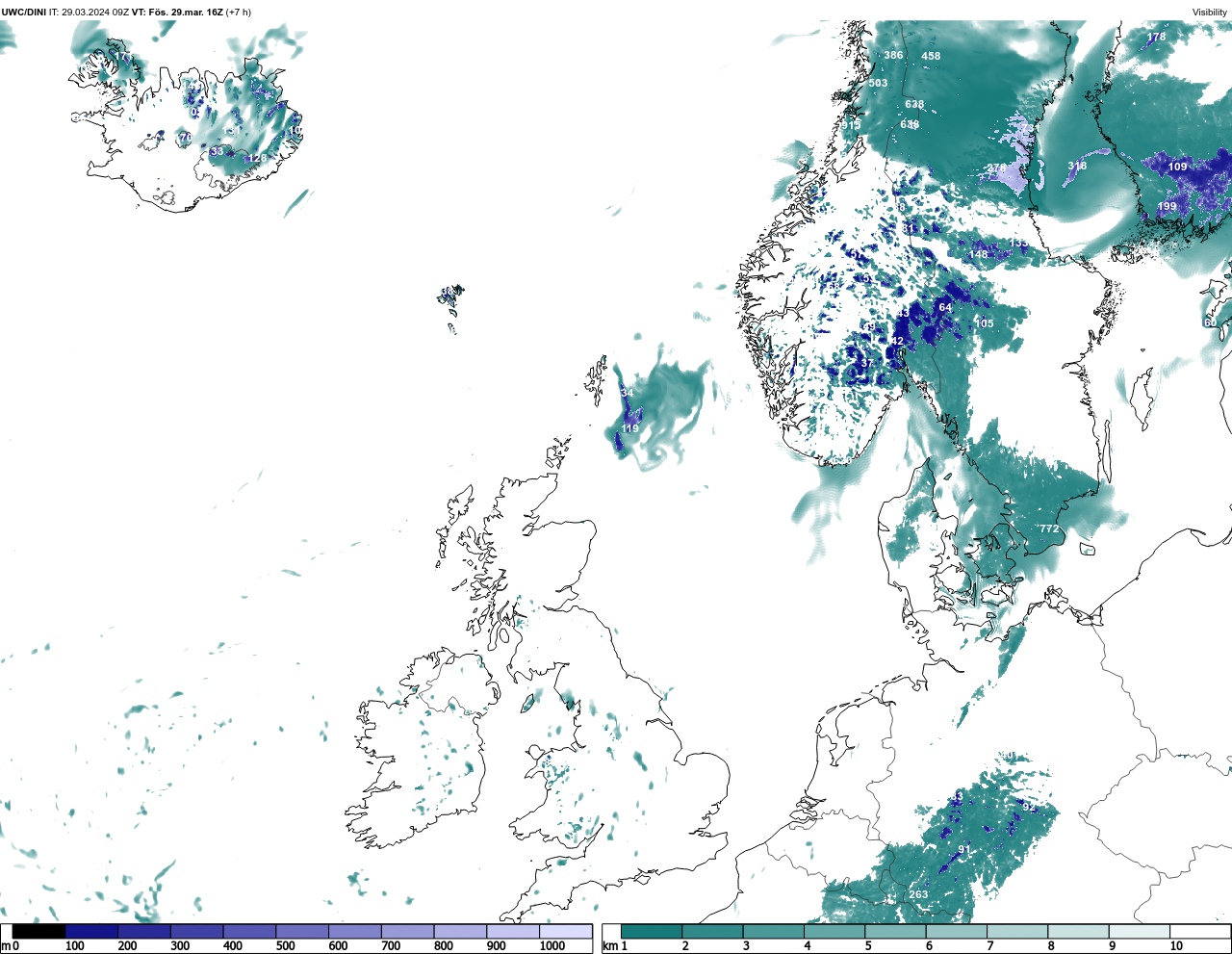
Task: Click the 37 visibility value
Action: click(865, 363)
